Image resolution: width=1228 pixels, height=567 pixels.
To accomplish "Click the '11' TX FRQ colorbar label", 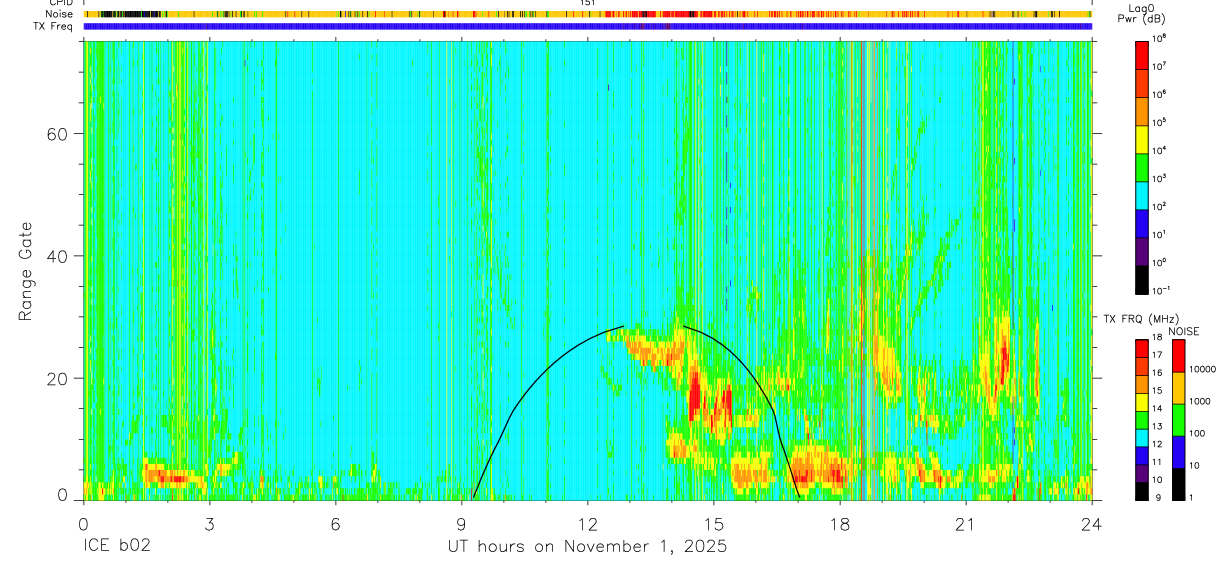I will click(x=1159, y=462).
